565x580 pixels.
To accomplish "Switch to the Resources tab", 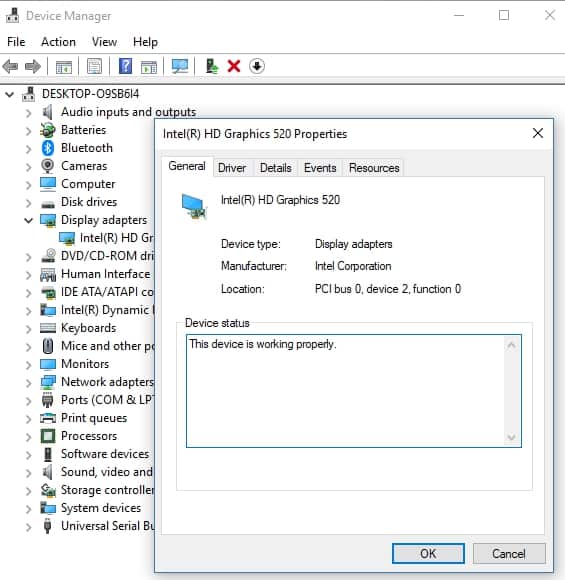I will [x=374, y=168].
